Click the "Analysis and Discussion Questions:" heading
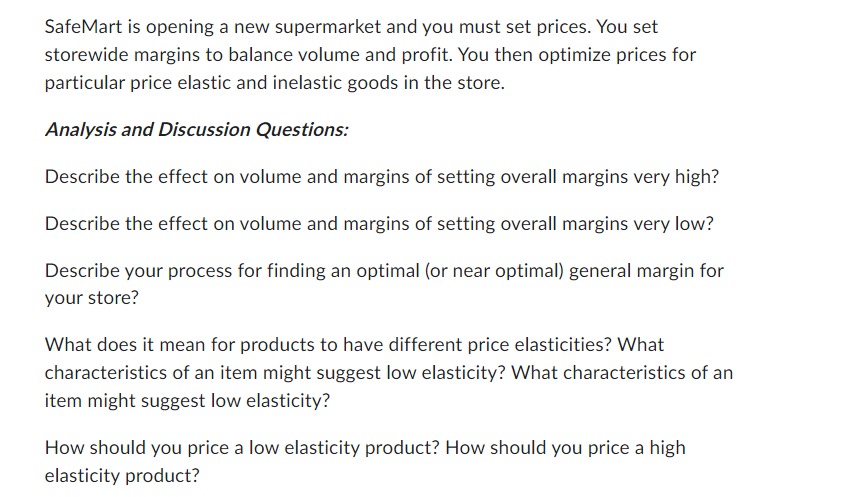The width and height of the screenshot is (851, 497). pos(196,130)
